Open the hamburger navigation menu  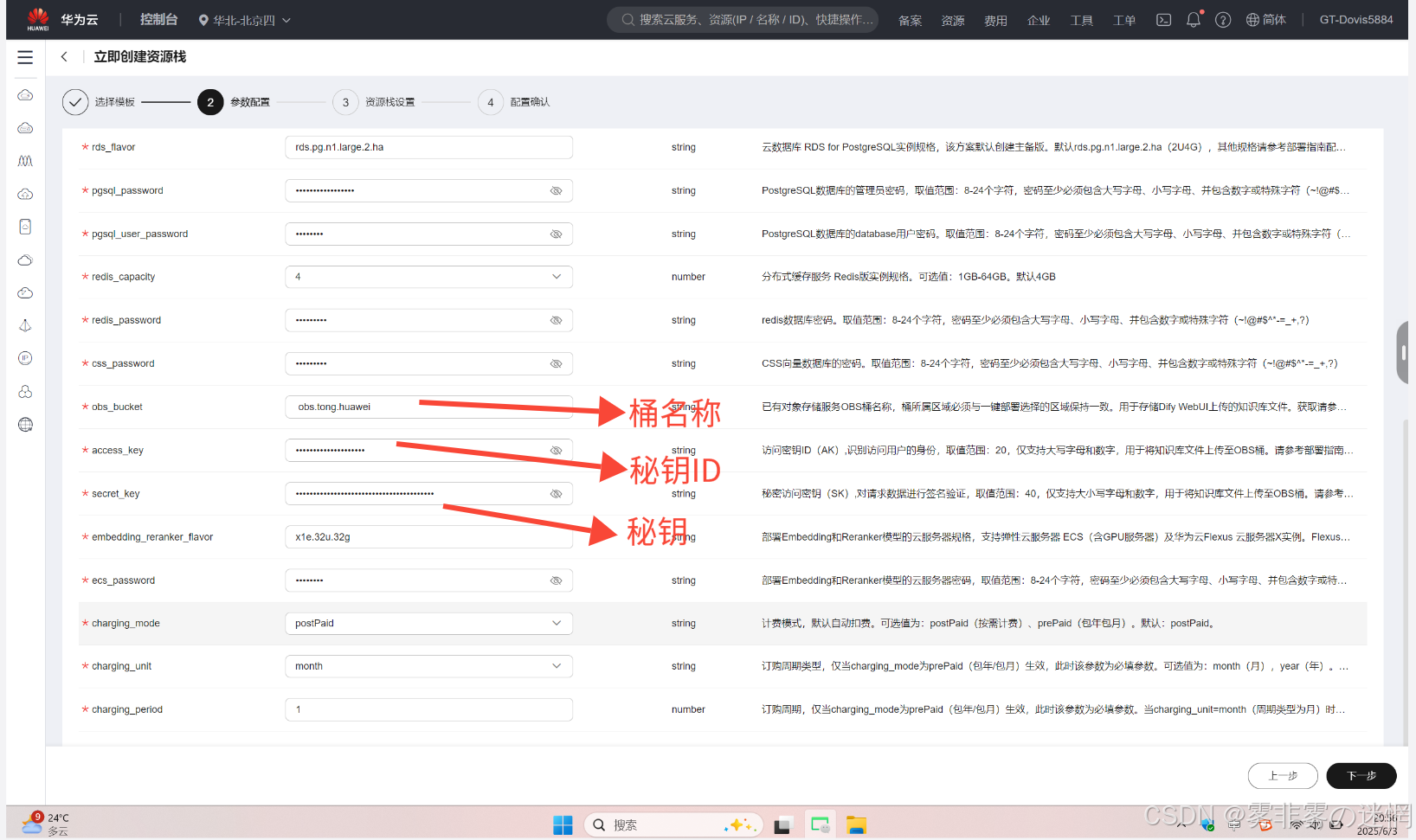[25, 57]
